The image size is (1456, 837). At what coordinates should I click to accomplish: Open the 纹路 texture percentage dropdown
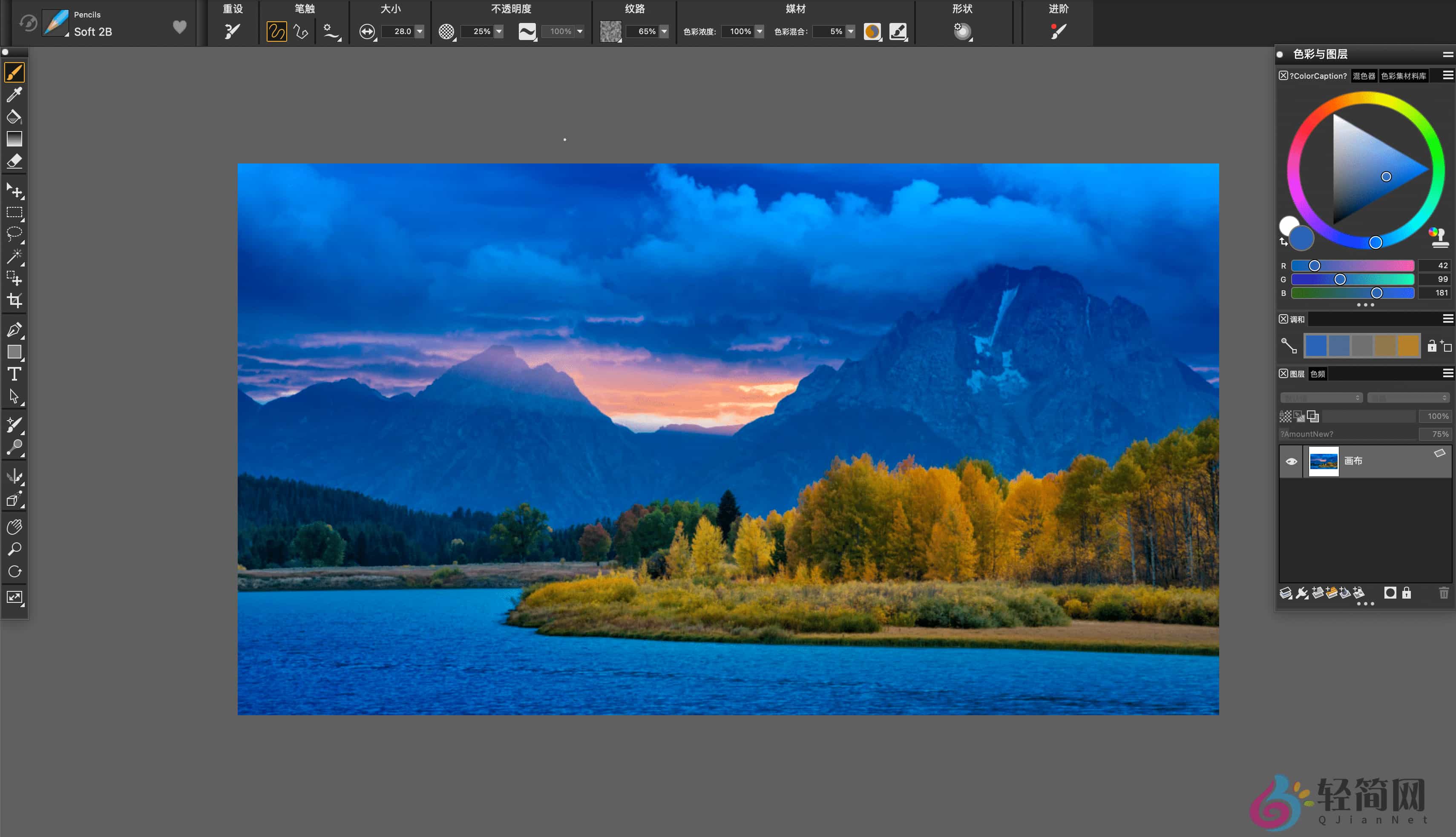tap(664, 32)
